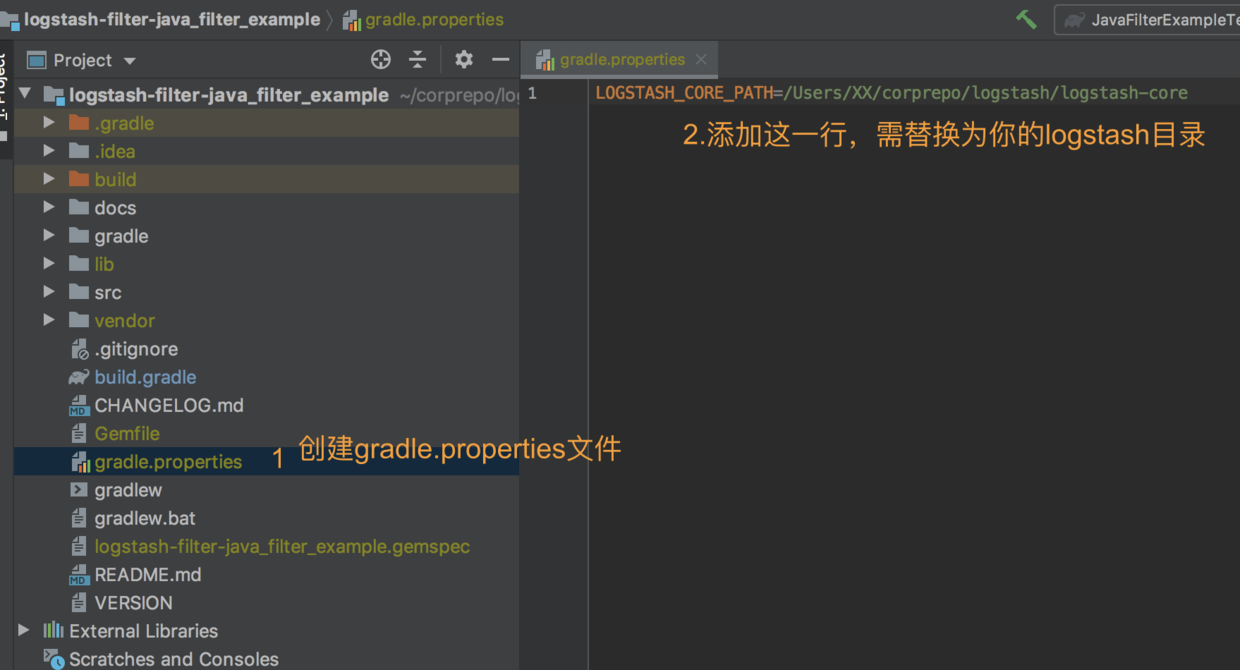Open build.gradle file
The image size is (1240, 670).
(x=145, y=377)
